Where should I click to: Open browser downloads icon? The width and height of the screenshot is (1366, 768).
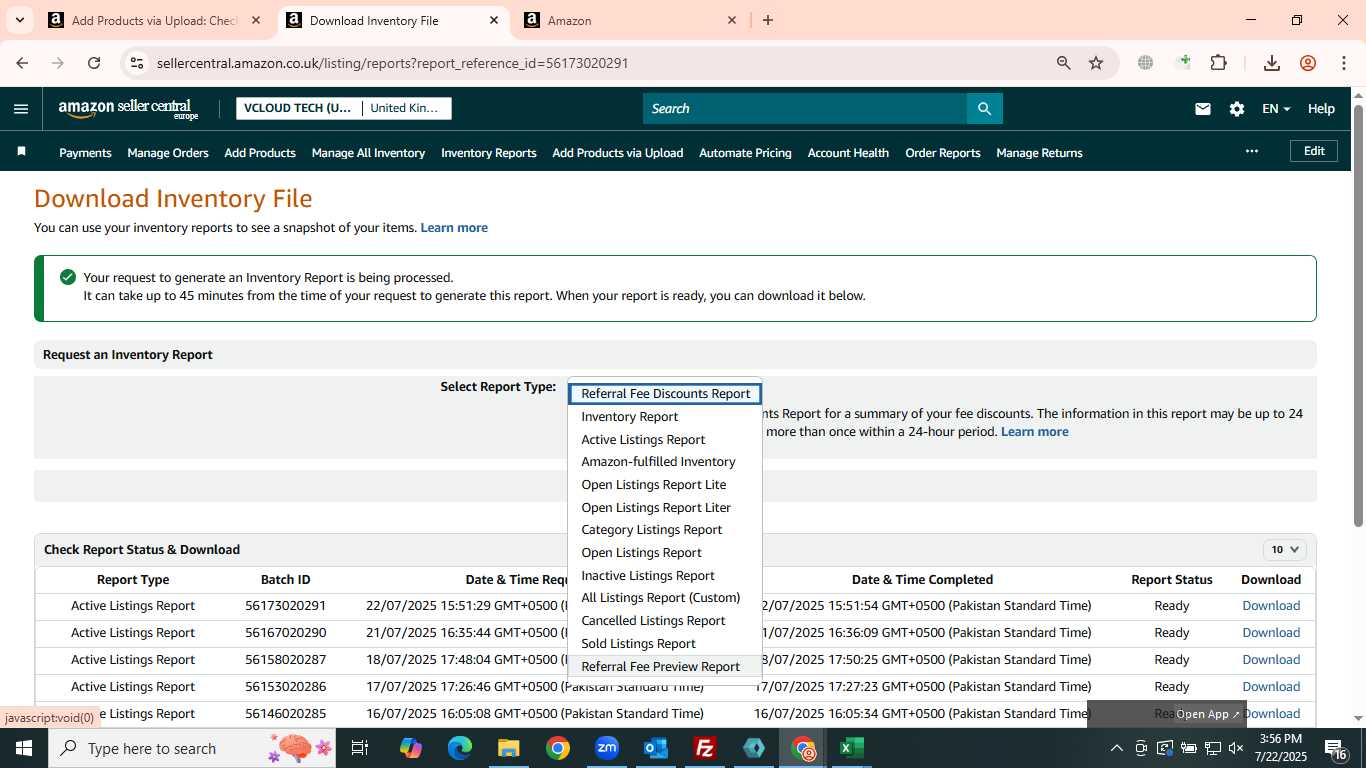1272,63
